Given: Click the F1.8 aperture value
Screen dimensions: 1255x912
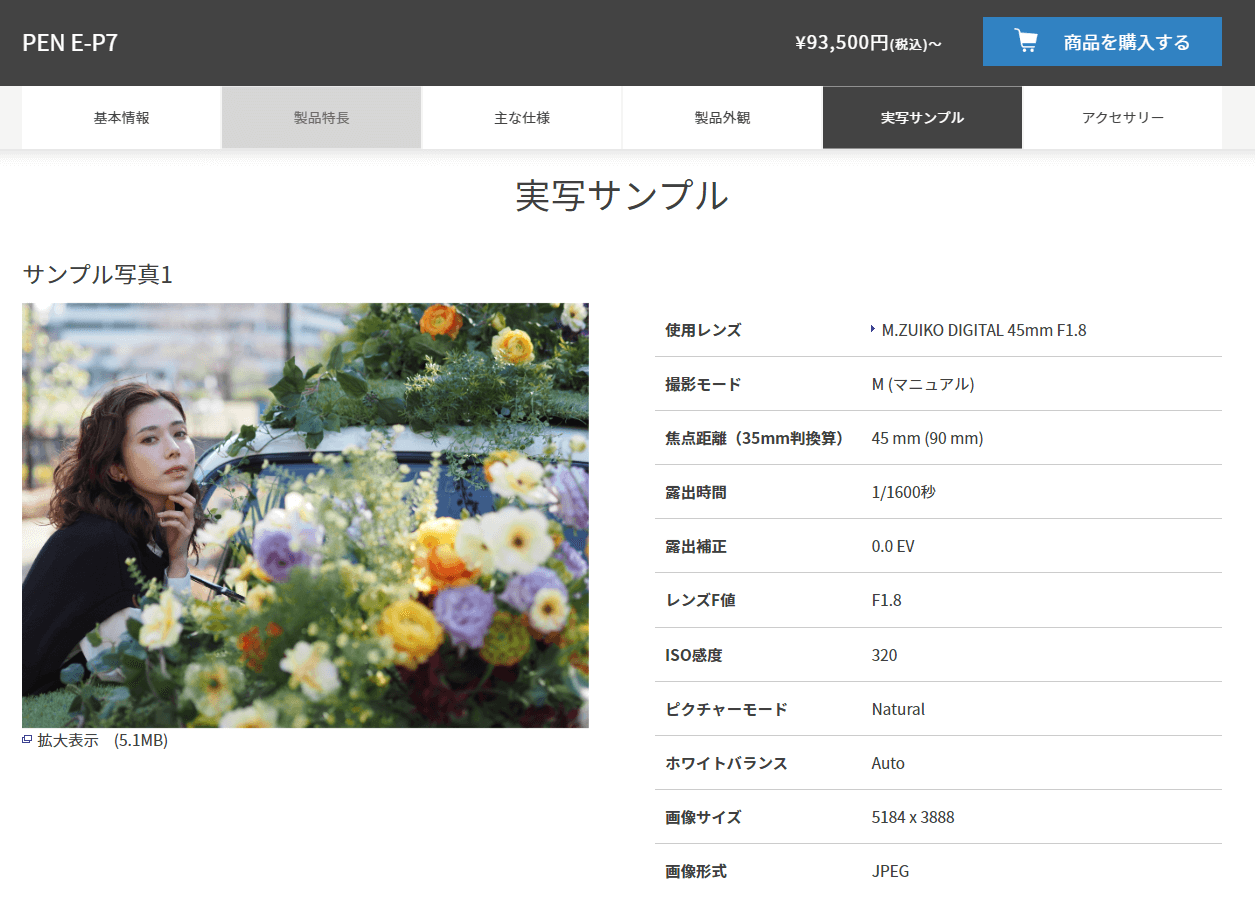Looking at the screenshot, I should (x=887, y=600).
